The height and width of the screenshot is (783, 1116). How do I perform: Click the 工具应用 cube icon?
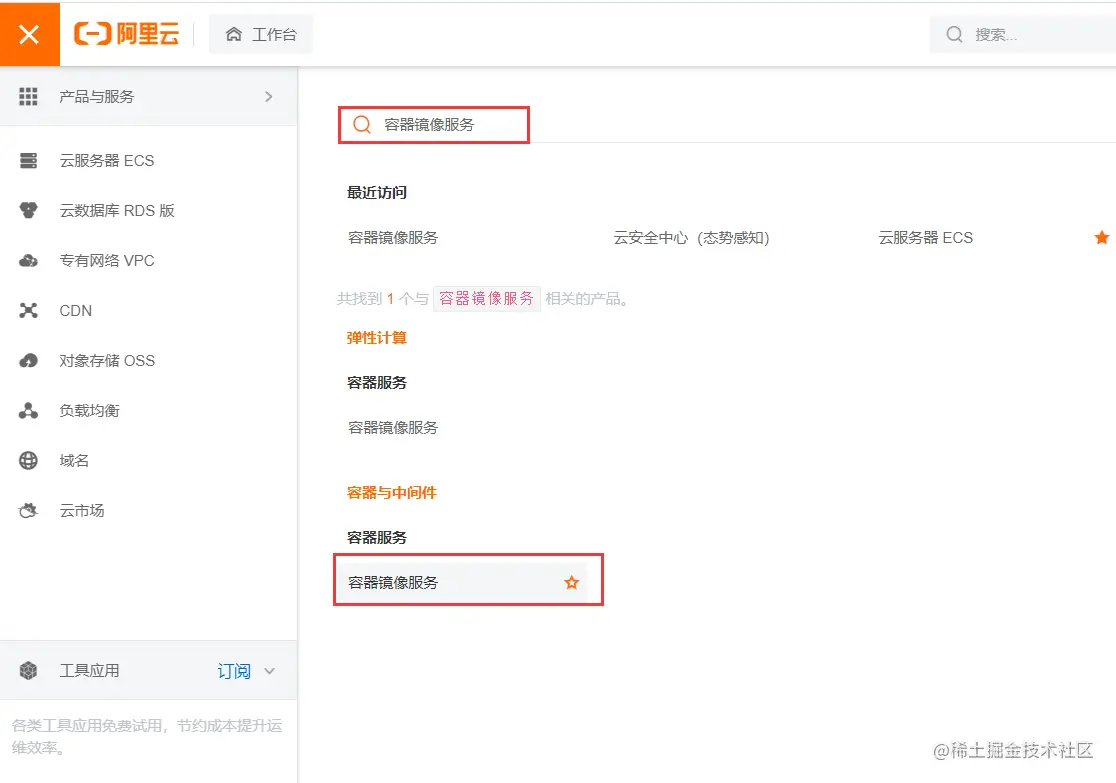point(28,671)
